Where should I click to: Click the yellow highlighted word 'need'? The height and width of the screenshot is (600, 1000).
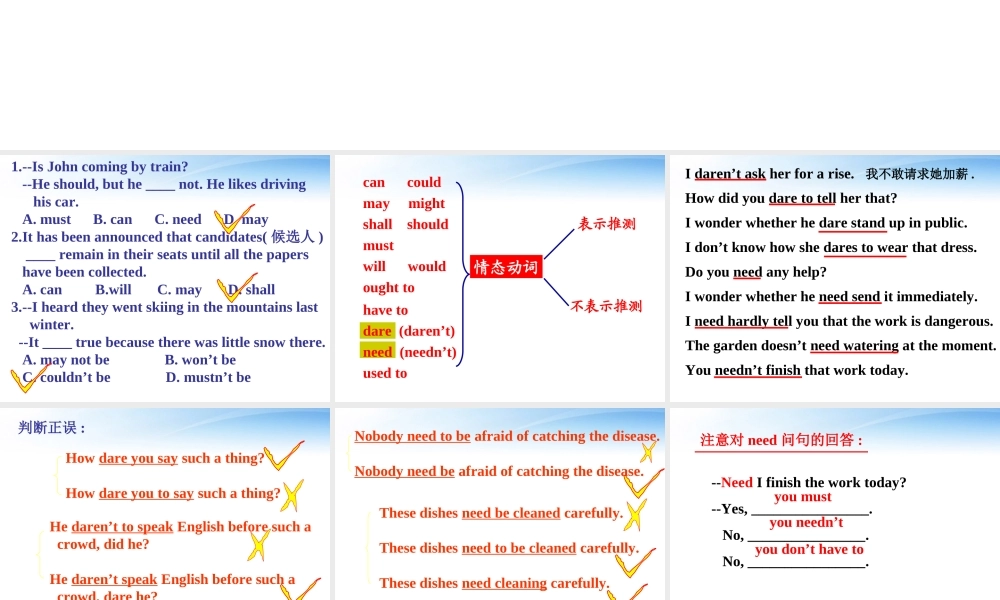(377, 352)
